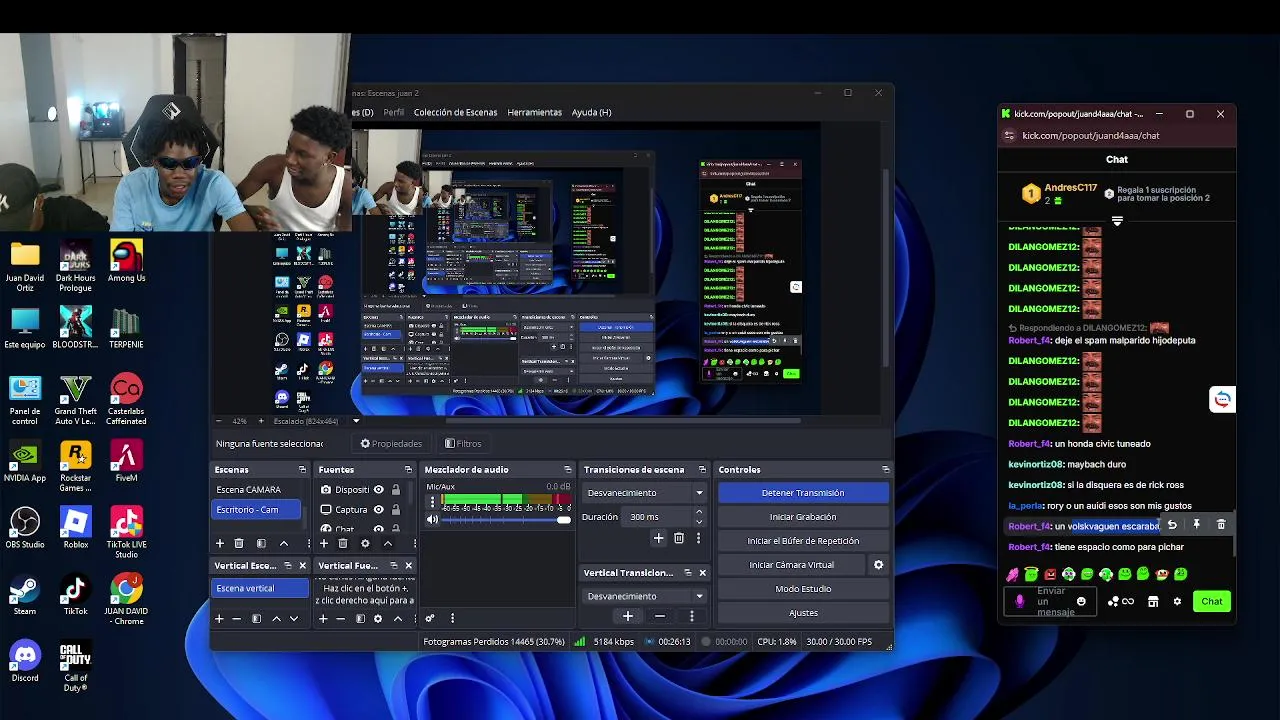Move source up in Fuentes panel
Screen dimensions: 1280x720
387,543
